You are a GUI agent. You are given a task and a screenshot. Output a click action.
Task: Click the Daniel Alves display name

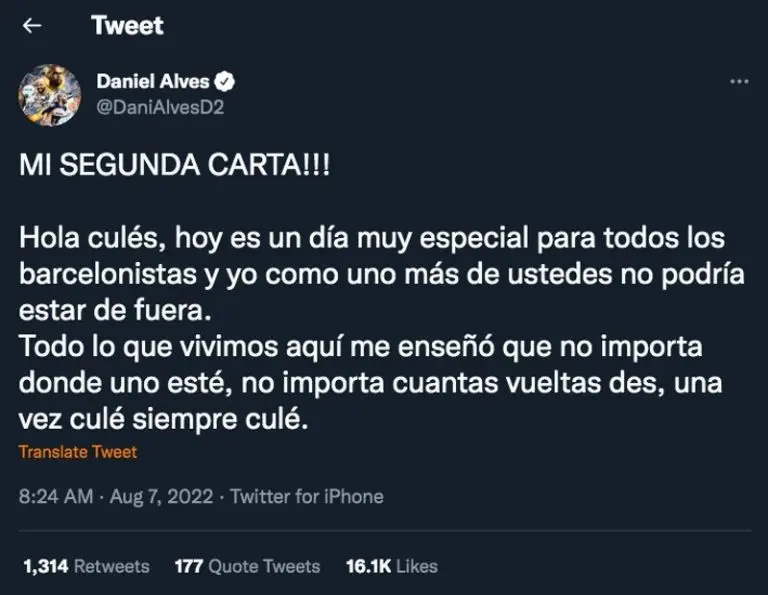click(153, 82)
